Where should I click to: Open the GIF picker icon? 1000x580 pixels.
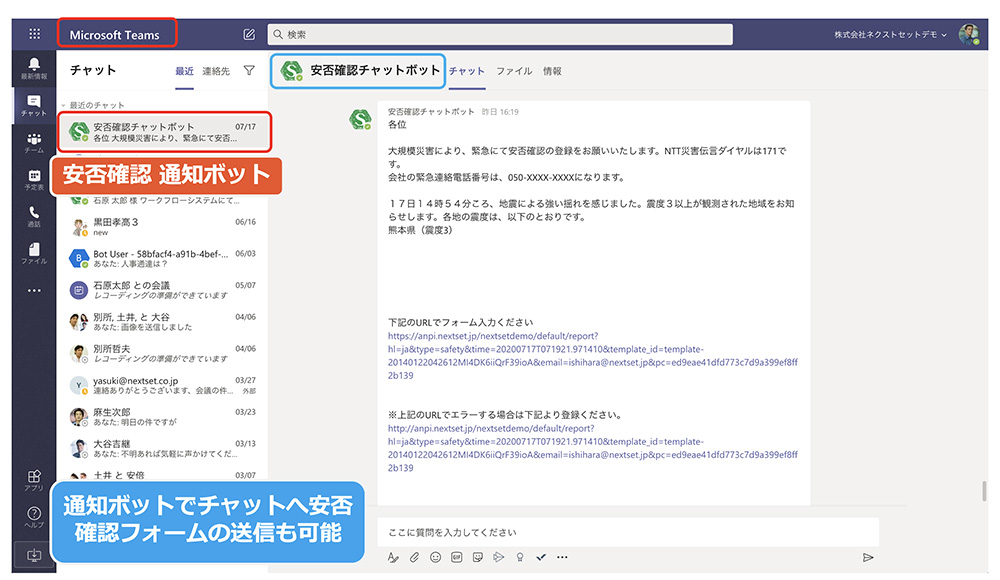[x=457, y=558]
